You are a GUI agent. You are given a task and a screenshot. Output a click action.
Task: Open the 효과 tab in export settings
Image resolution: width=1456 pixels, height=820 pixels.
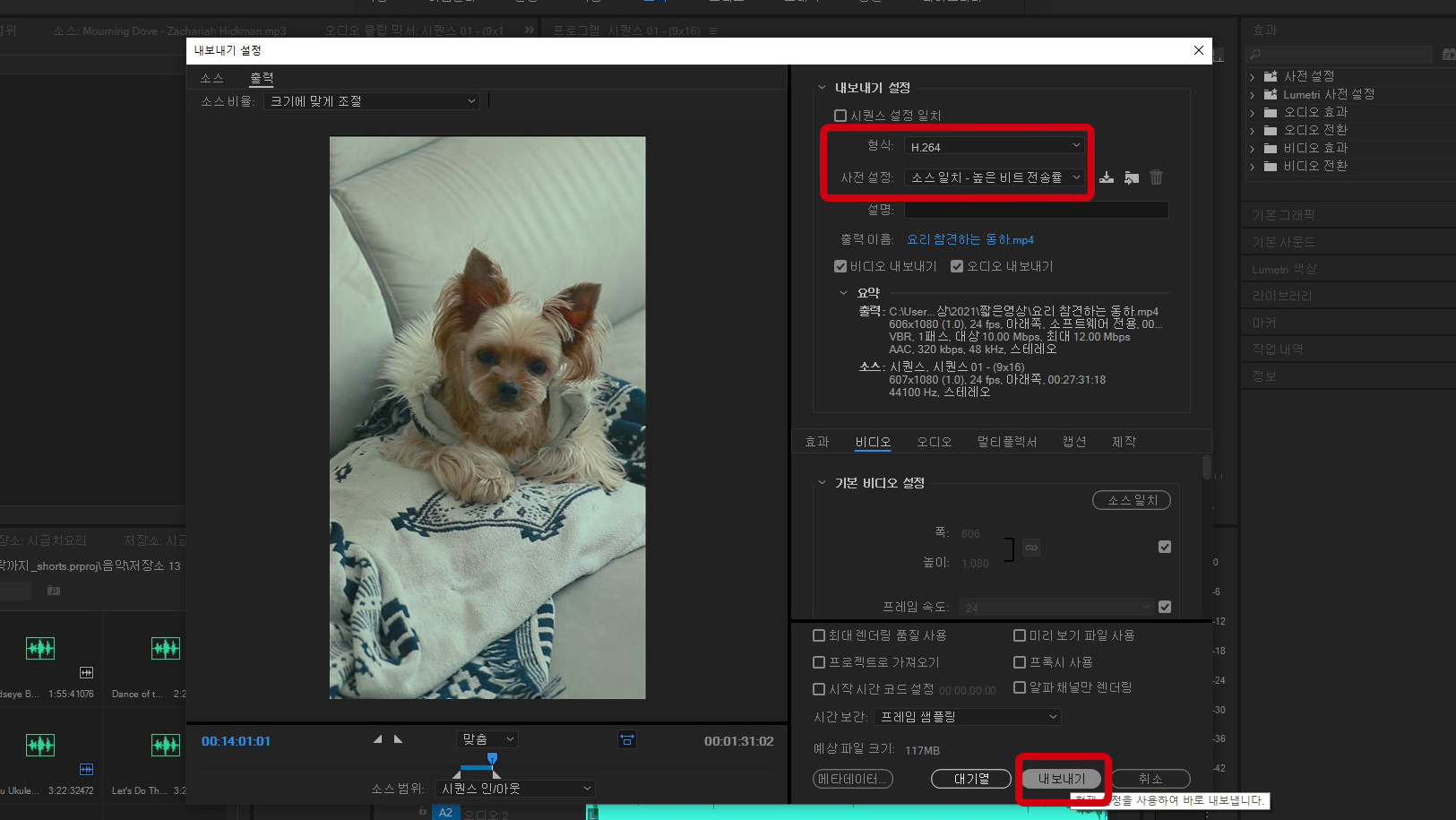tap(817, 442)
